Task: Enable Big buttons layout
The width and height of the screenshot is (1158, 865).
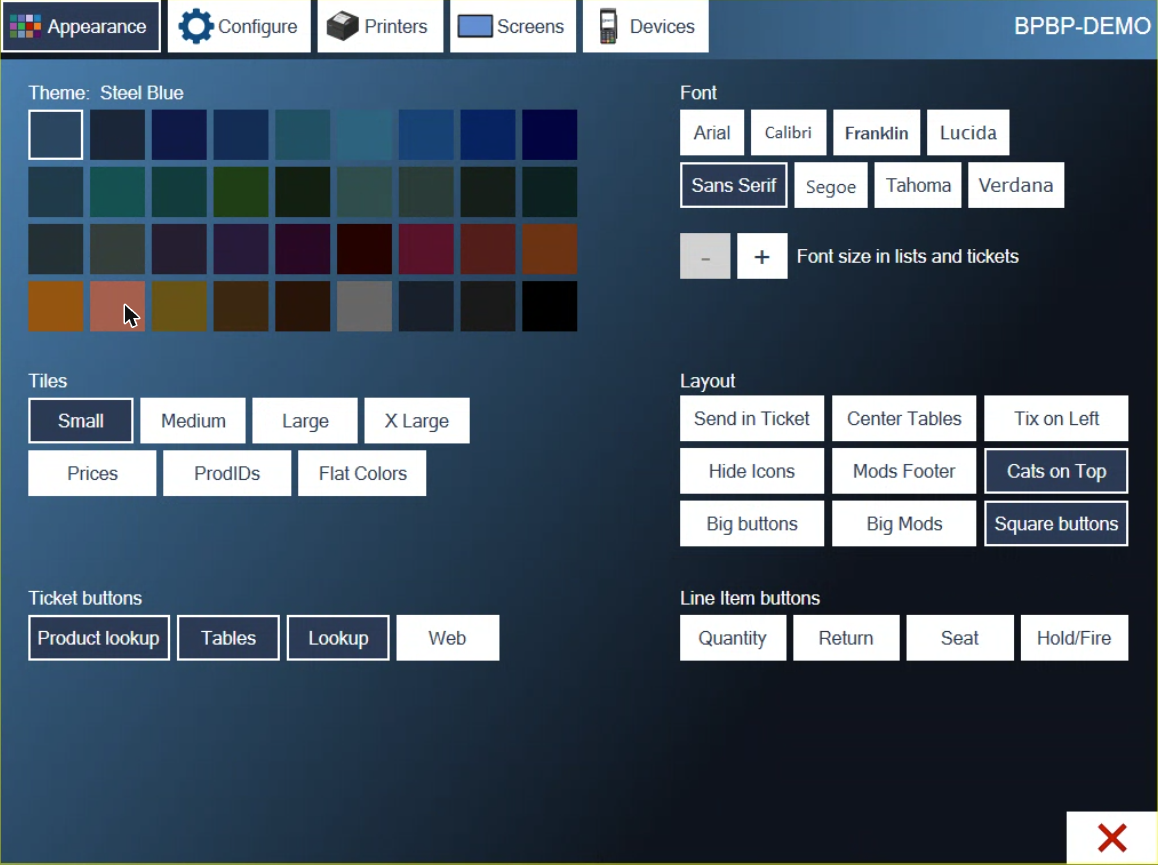Action: point(752,524)
